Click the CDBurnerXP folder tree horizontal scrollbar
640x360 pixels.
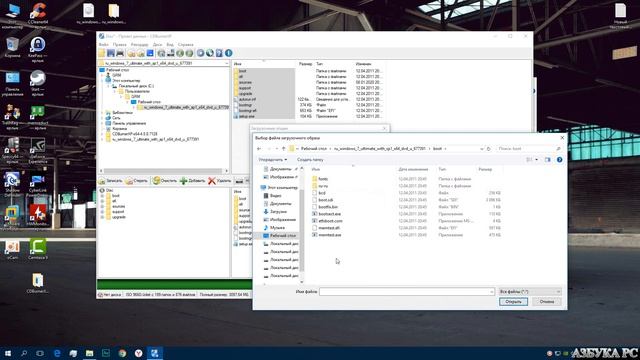click(164, 171)
